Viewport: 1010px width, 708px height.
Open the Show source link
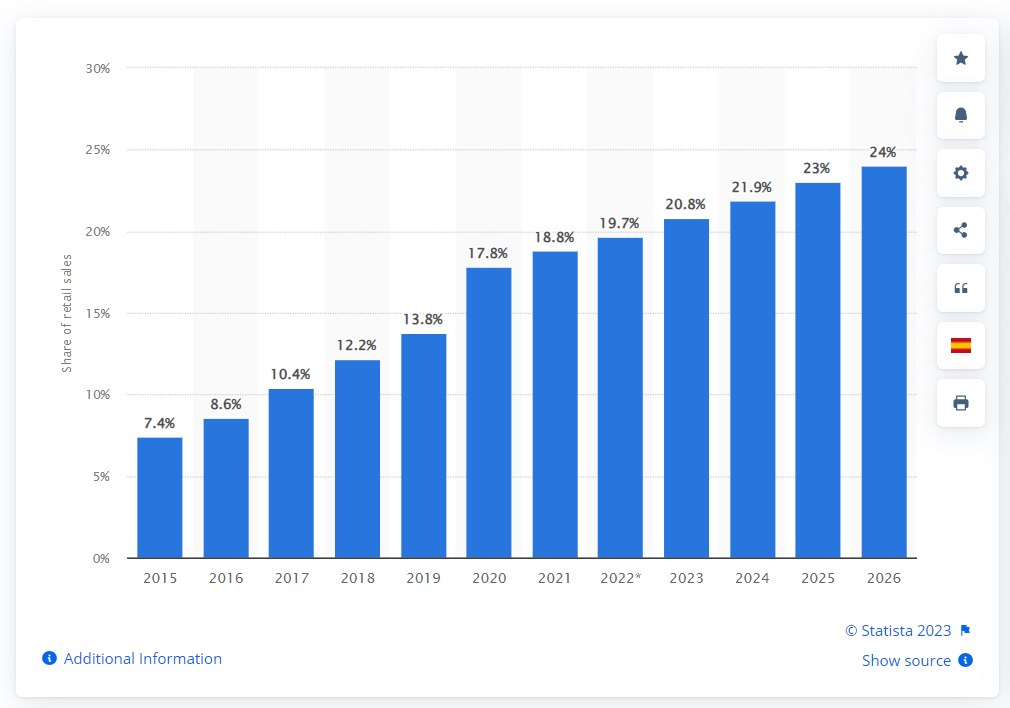907,660
